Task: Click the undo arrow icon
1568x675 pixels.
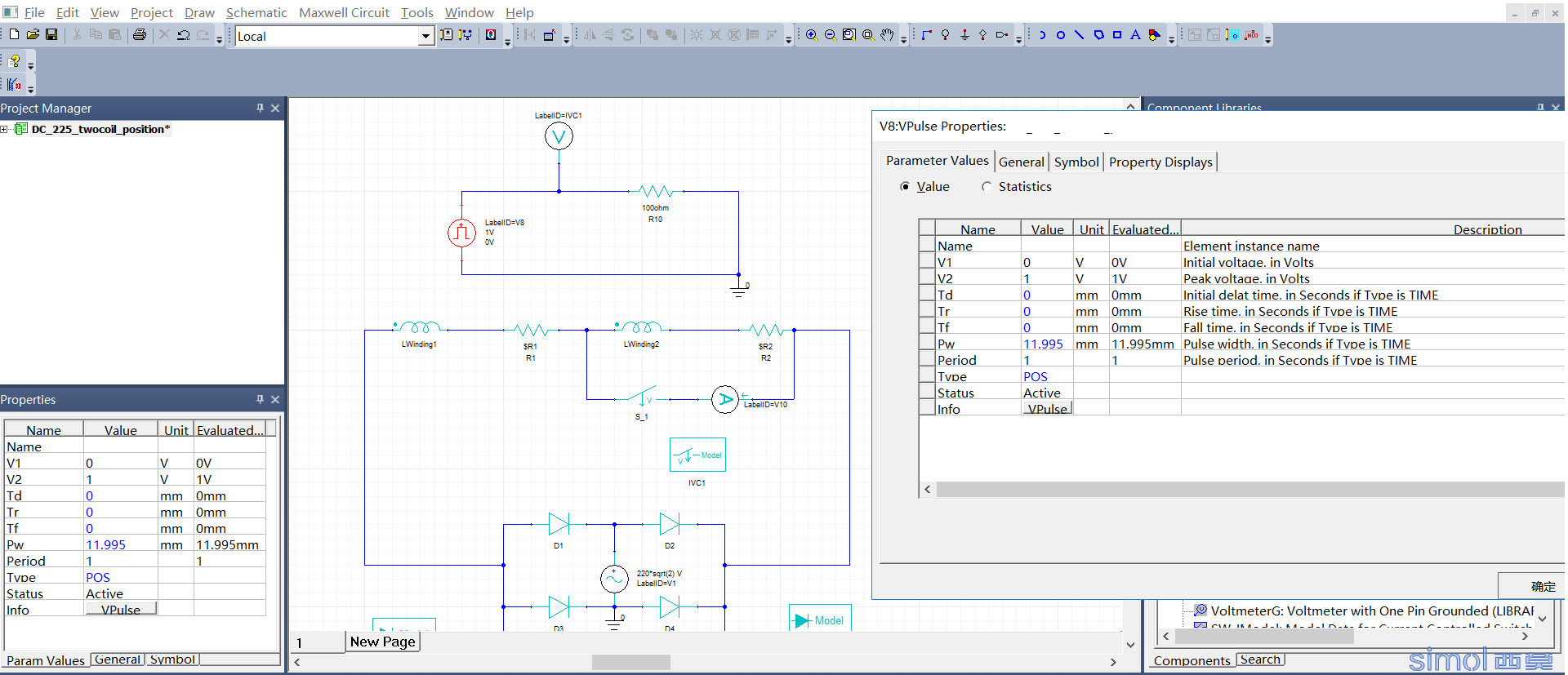Action: tap(184, 34)
